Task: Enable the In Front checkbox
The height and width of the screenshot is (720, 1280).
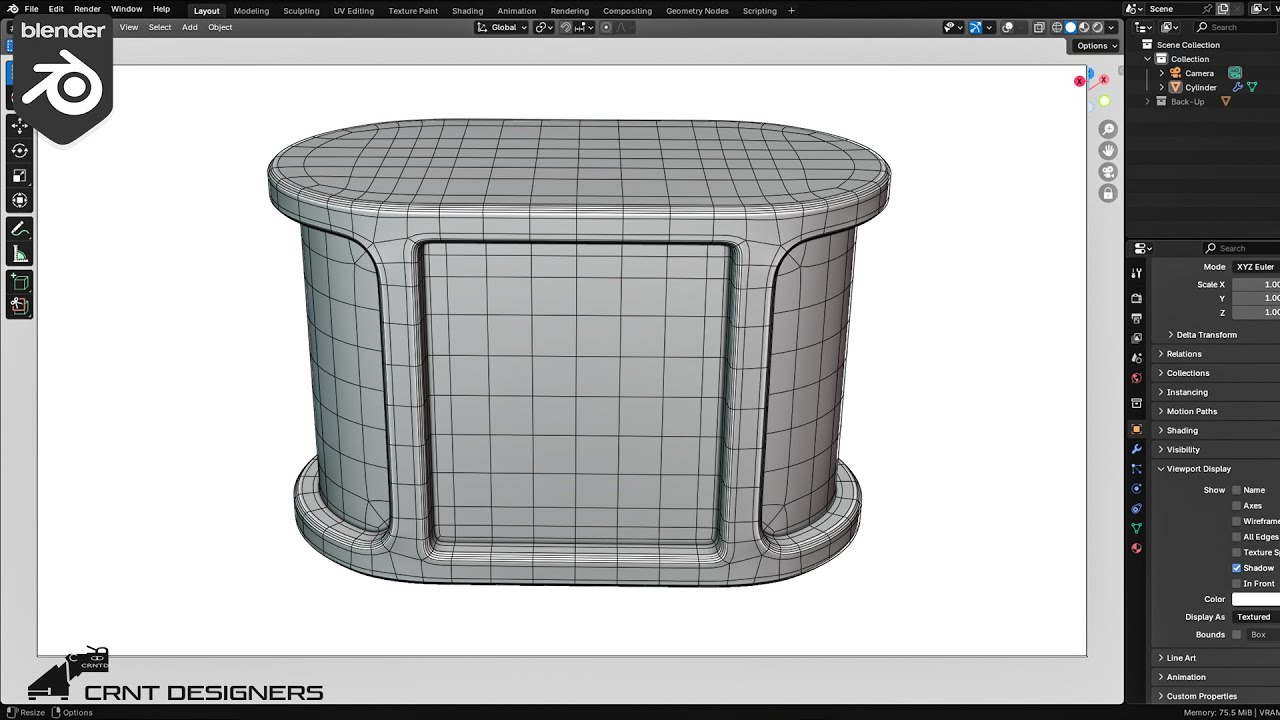Action: (1236, 583)
